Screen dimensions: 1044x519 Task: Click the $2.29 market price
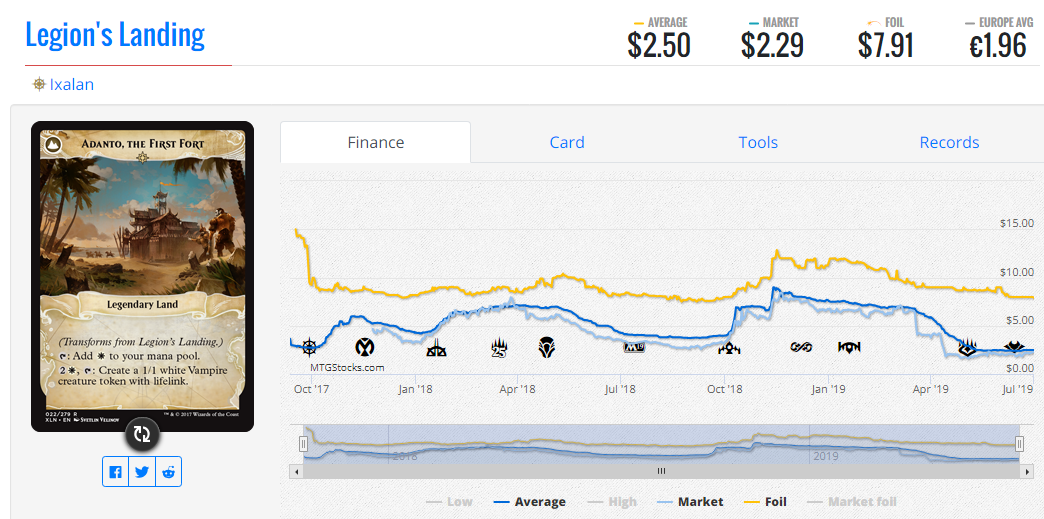(x=772, y=45)
